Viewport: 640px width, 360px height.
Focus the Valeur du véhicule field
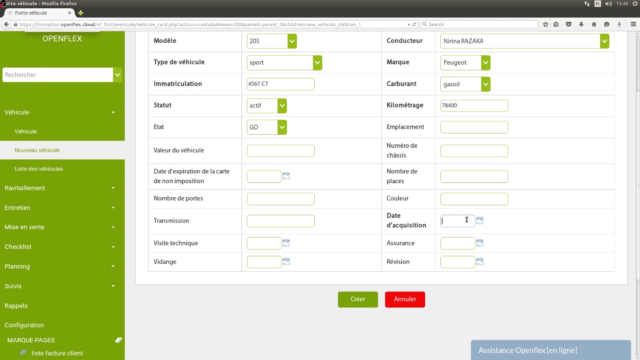tap(280, 151)
